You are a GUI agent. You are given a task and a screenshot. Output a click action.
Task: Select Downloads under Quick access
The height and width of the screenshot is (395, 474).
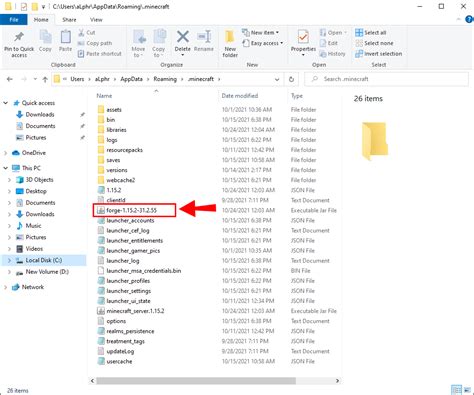click(40, 114)
